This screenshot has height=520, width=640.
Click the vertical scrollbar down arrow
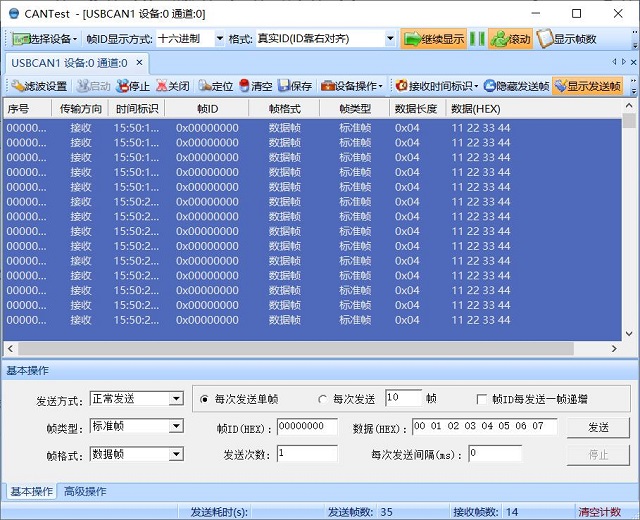tap(629, 334)
